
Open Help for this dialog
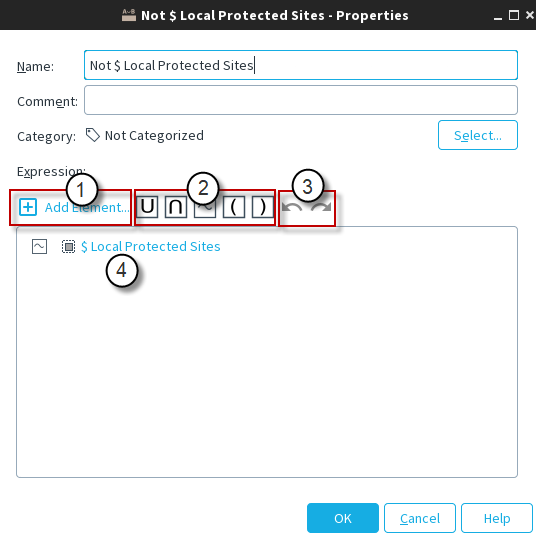click(x=497, y=518)
